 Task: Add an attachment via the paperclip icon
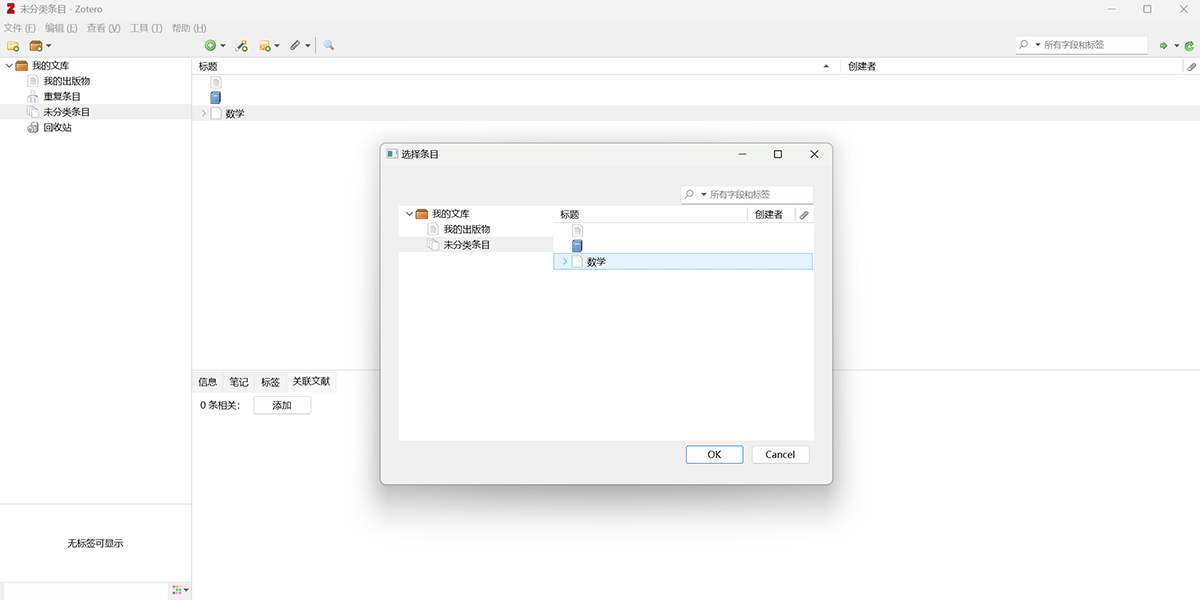pyautogui.click(x=293, y=45)
